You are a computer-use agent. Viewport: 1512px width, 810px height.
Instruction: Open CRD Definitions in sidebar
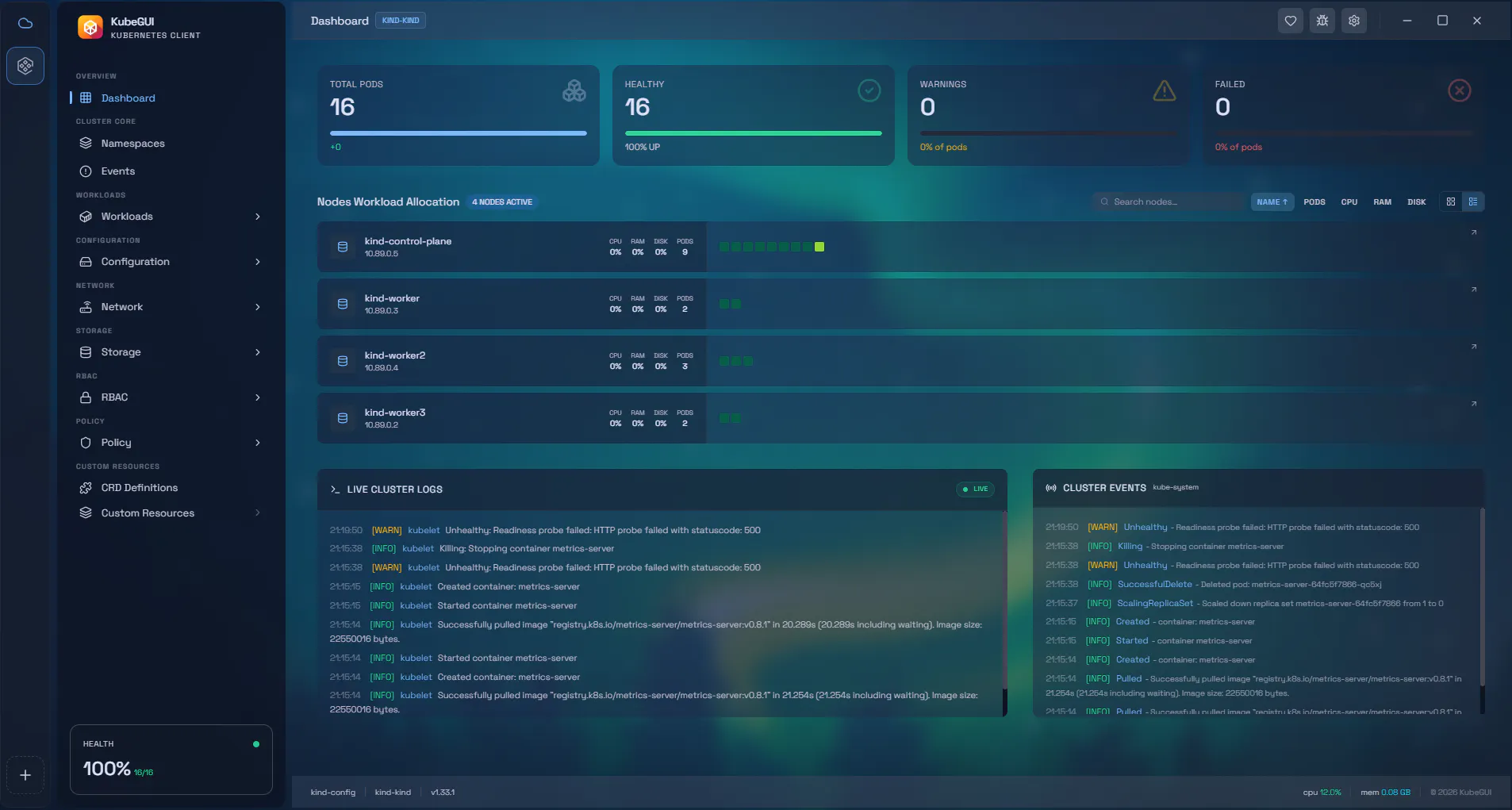pos(170,488)
